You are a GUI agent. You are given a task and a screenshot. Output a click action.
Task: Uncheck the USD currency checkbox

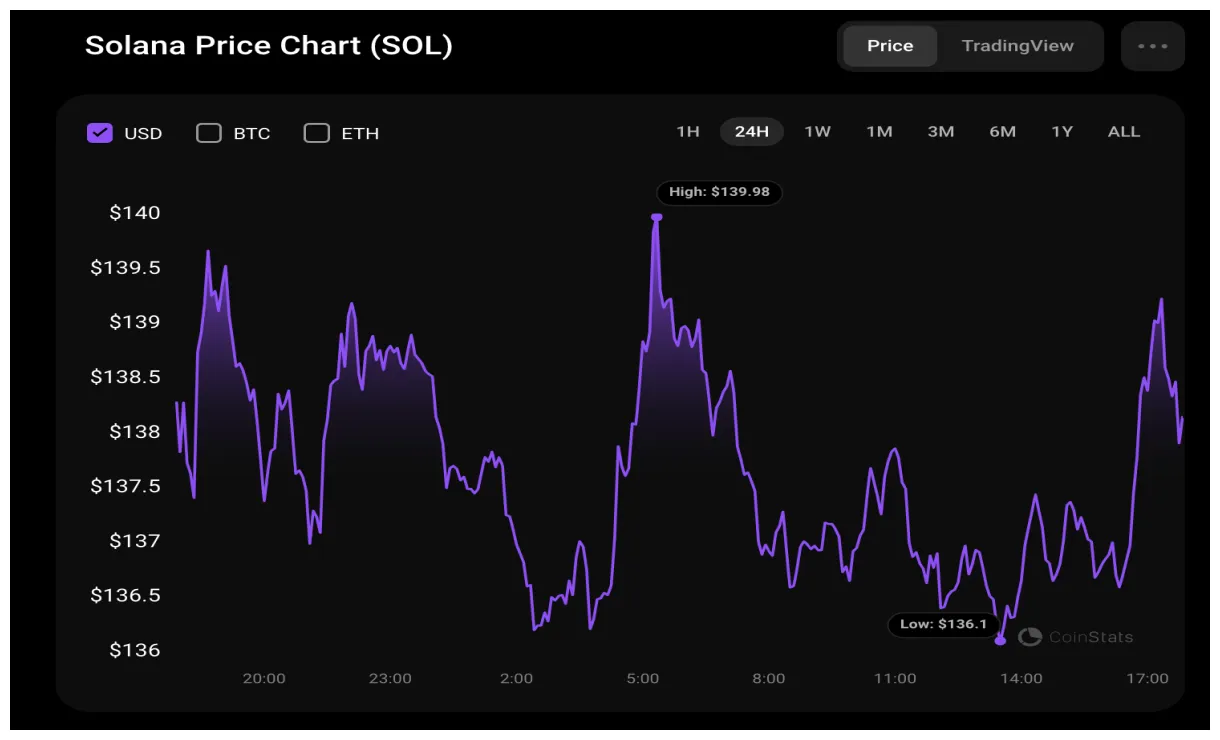click(x=99, y=132)
